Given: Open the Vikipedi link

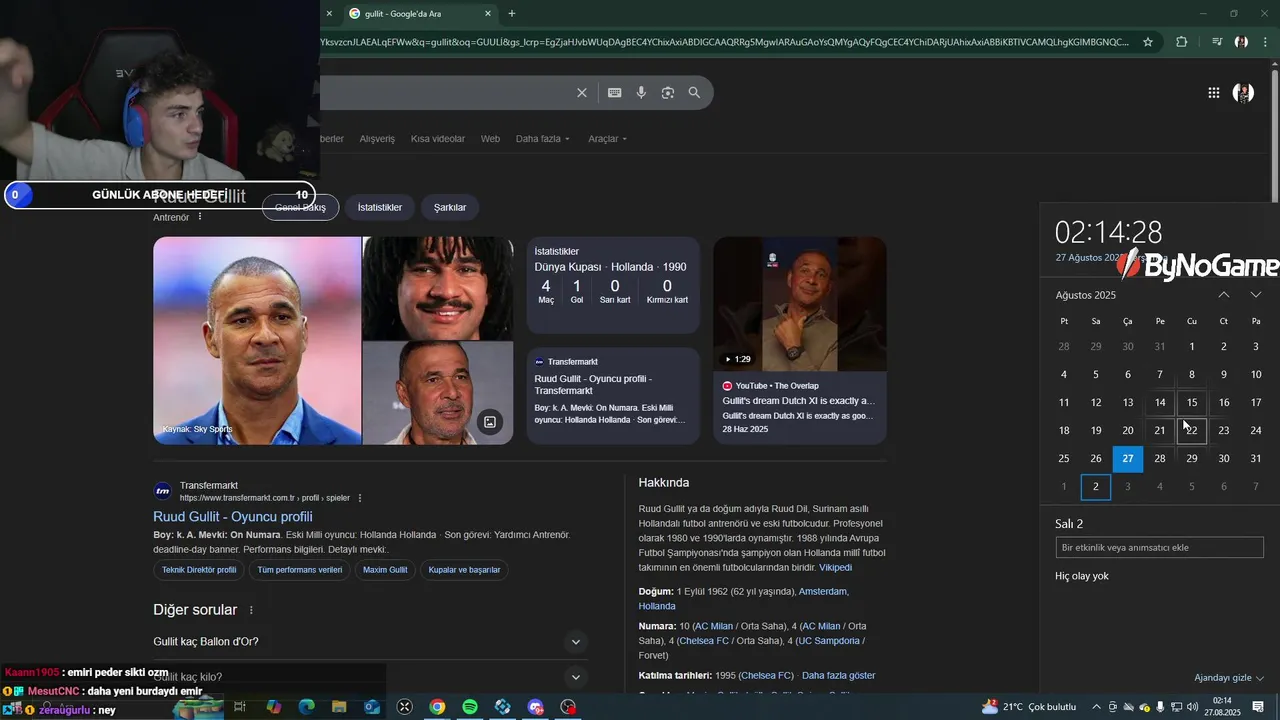Looking at the screenshot, I should click(836, 568).
